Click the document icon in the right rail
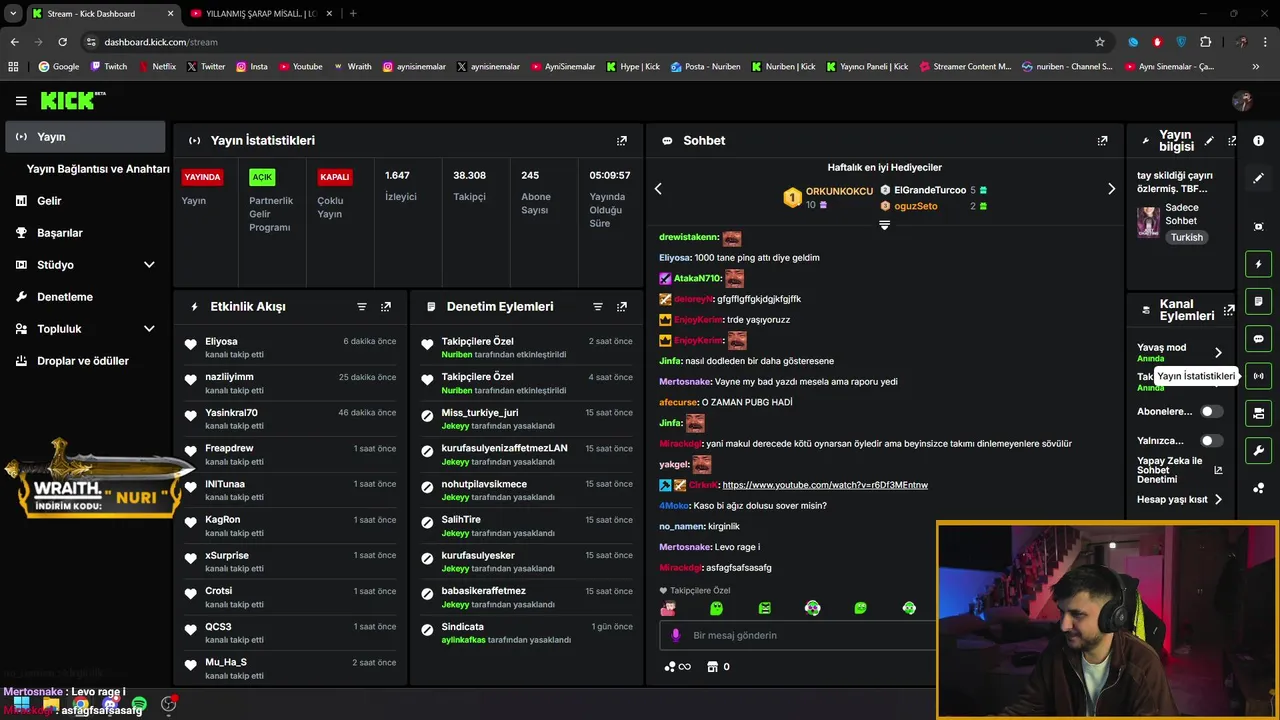This screenshot has height=720, width=1280. 1259,302
